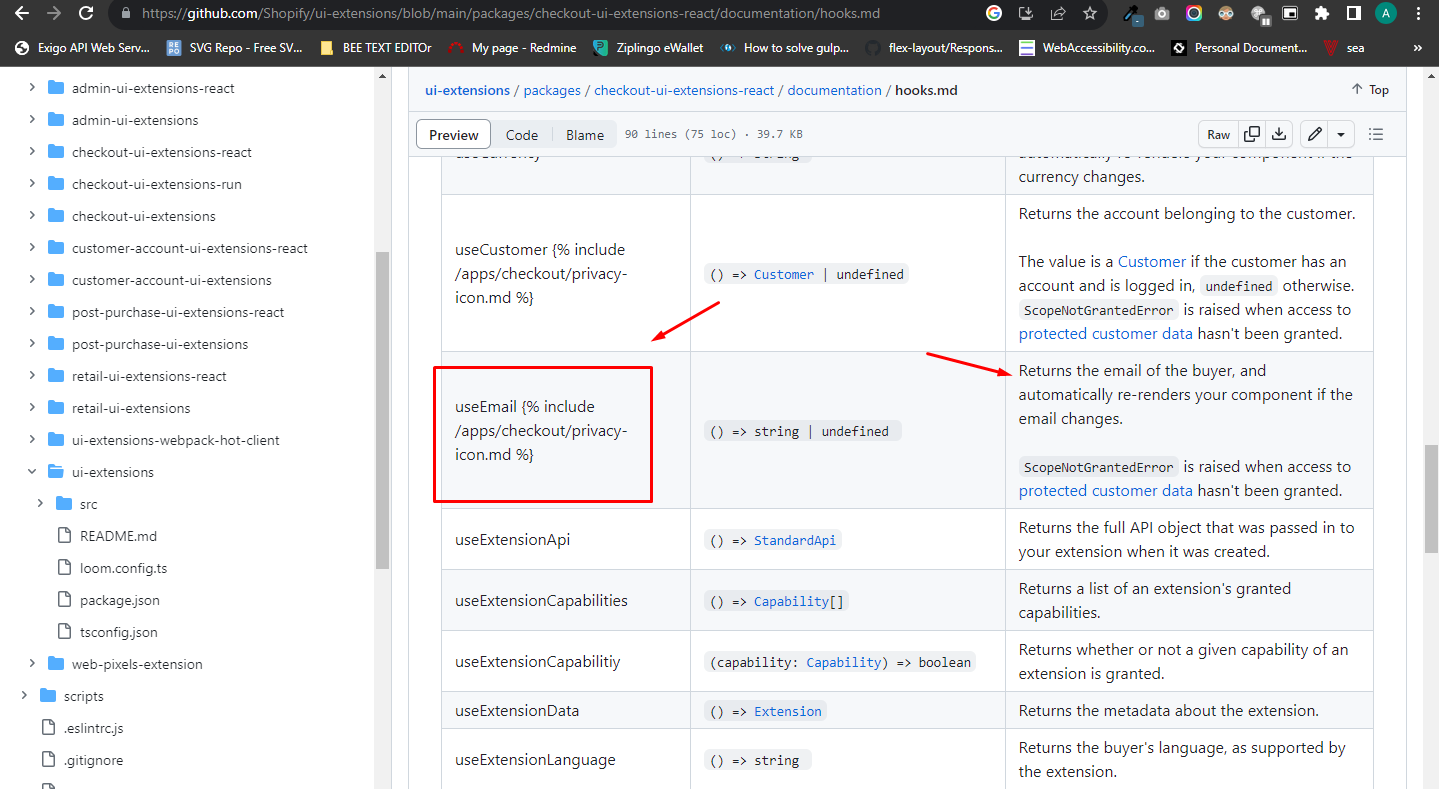
Task: Open file outline list icon
Action: click(1376, 134)
